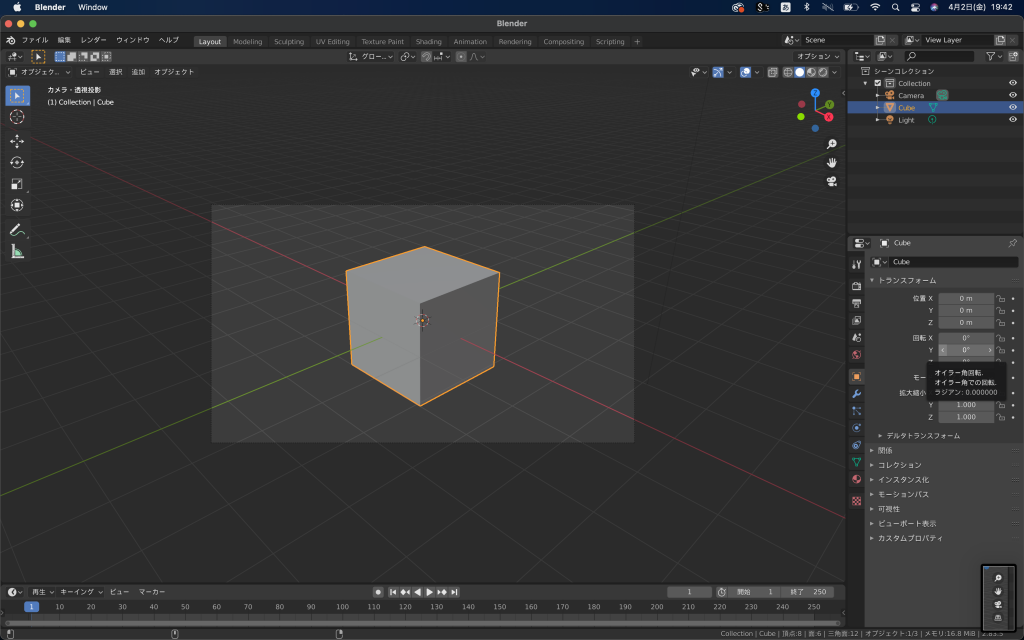This screenshot has width=1024, height=640.
Task: Open the Modifier wrench properties tab
Action: click(856, 394)
